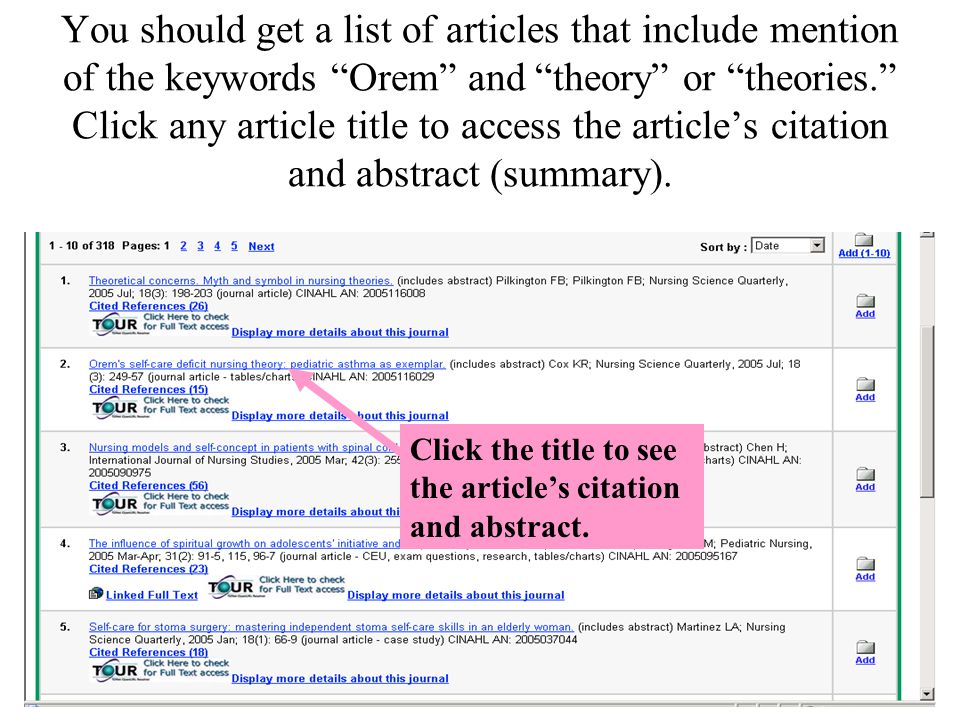The width and height of the screenshot is (960, 720).
Task: Add article 4 folder icon
Action: 865,564
